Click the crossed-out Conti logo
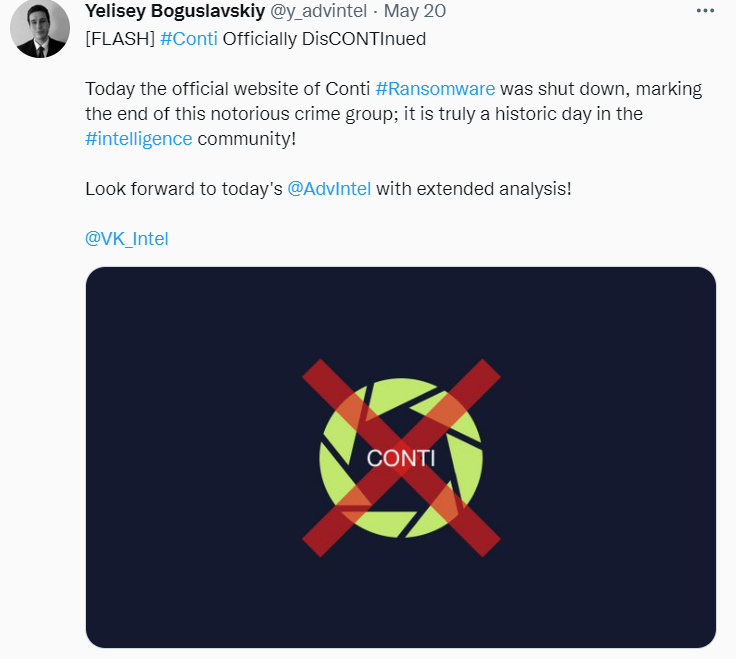 [401, 457]
